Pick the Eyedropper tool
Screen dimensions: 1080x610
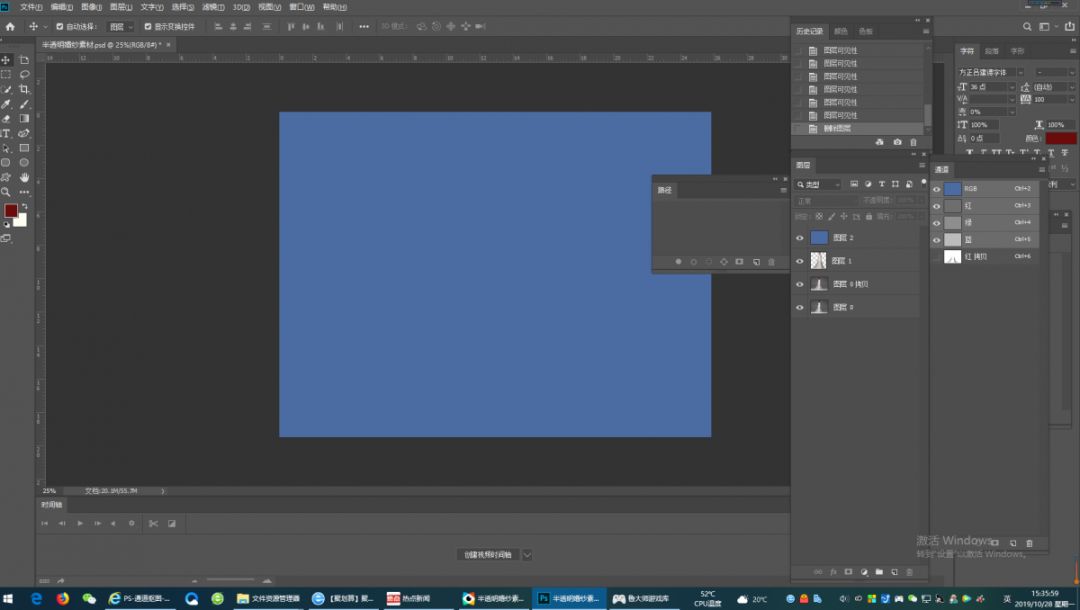pyautogui.click(x=6, y=104)
